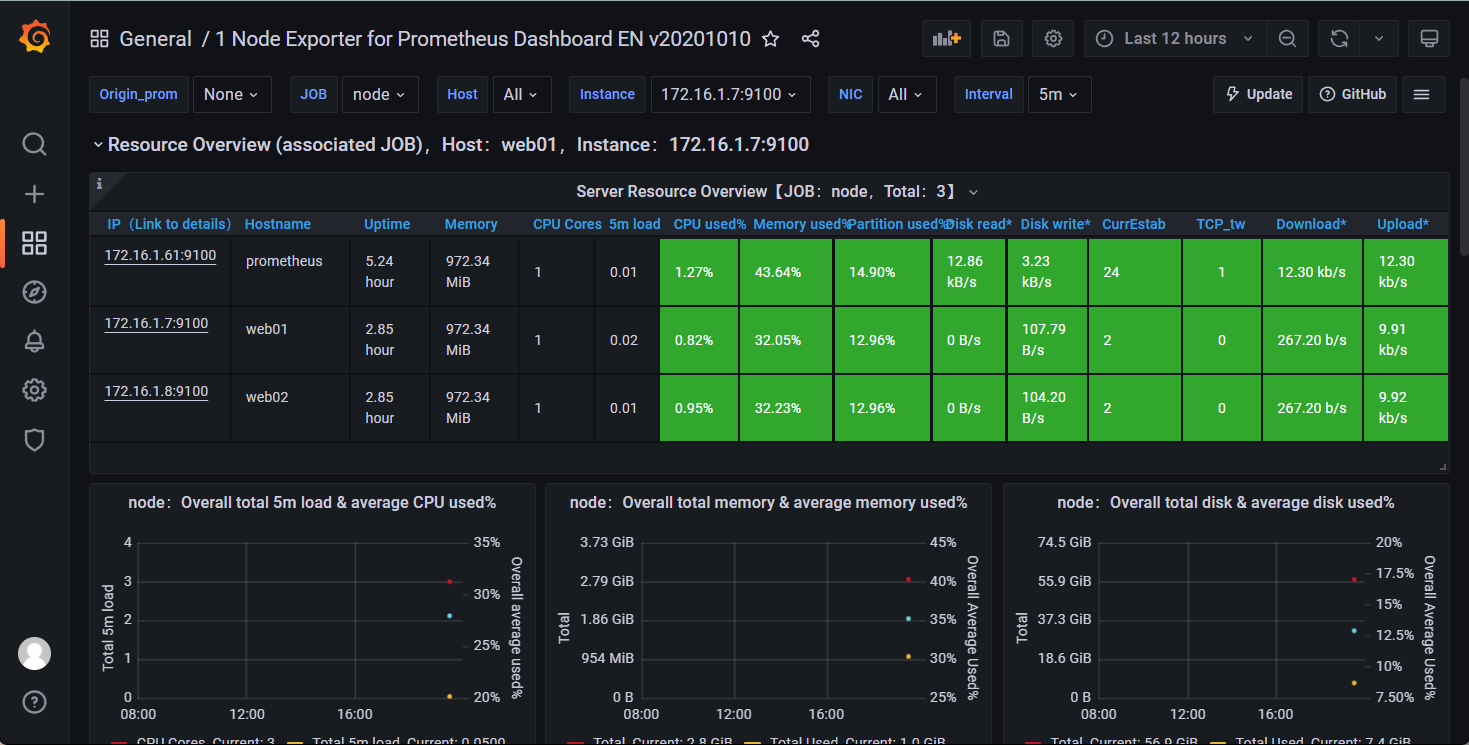Screen dimensions: 1469x745
Task: Open dashboard settings gear in the top bar
Action: [1053, 39]
